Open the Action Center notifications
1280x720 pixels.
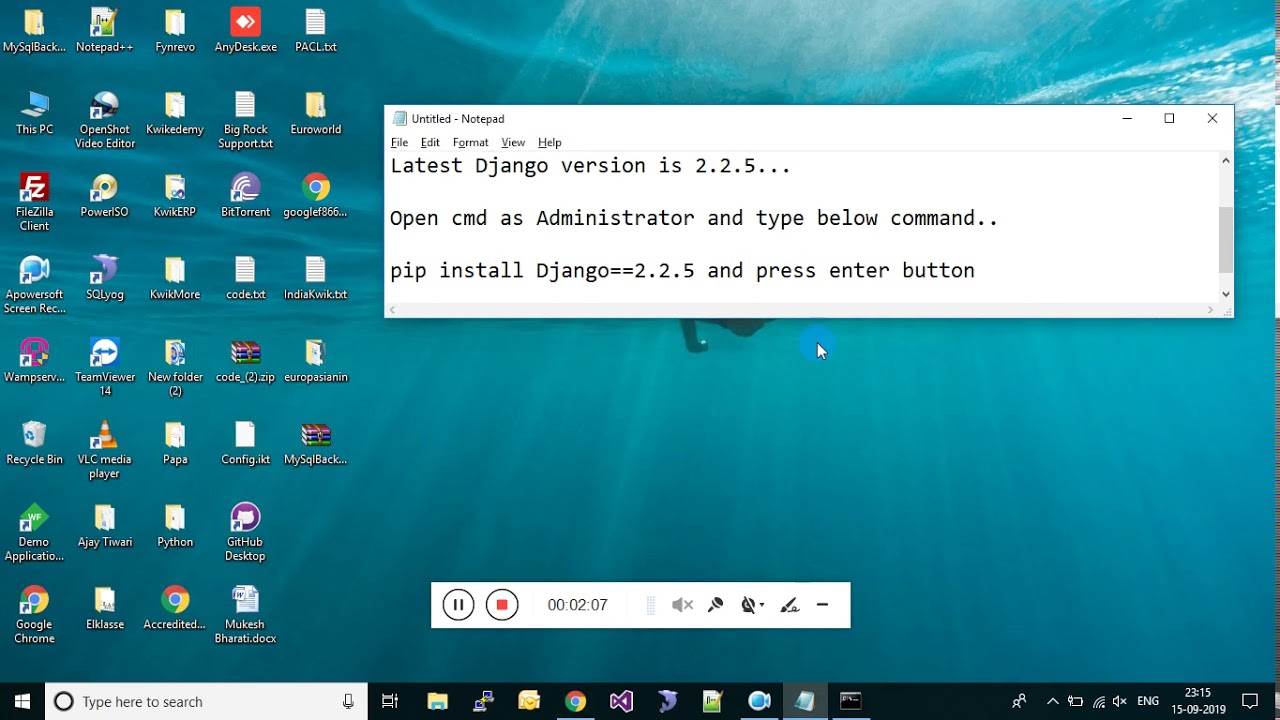1250,701
